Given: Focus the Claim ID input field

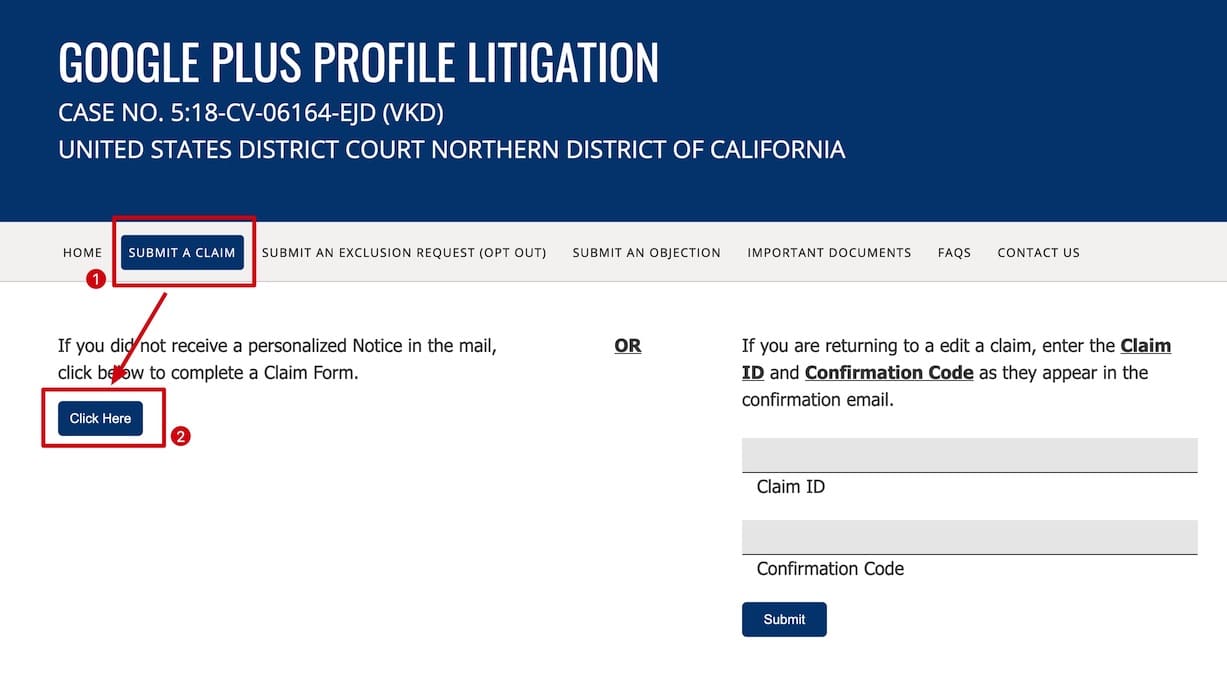Looking at the screenshot, I should pos(969,455).
